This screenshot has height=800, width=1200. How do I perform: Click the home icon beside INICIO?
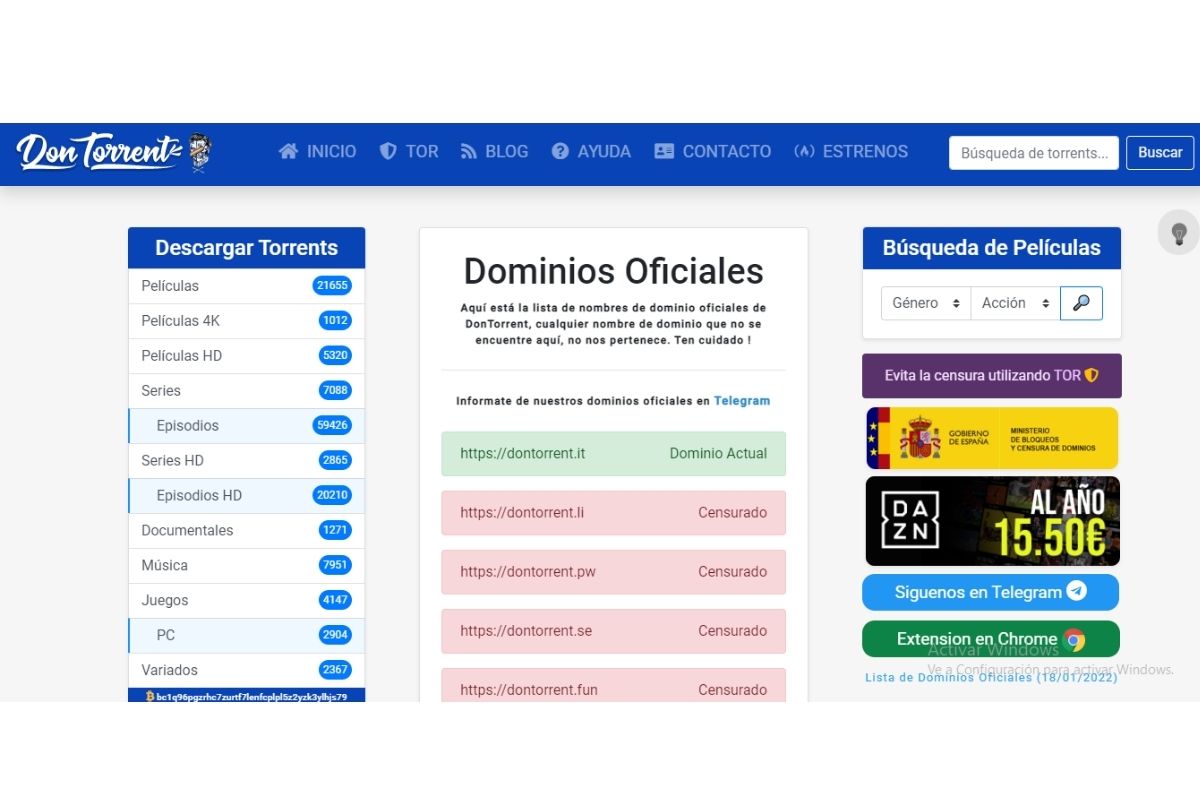click(x=288, y=152)
